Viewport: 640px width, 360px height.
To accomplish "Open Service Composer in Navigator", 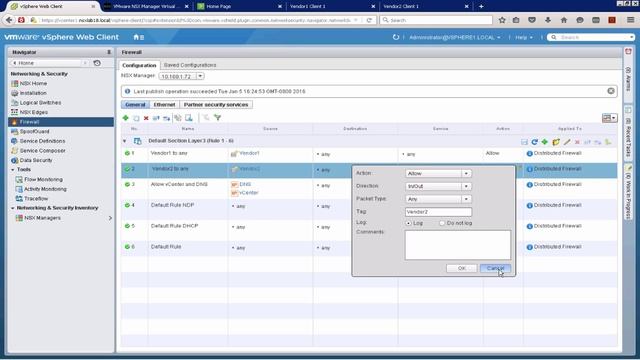I will (42, 151).
